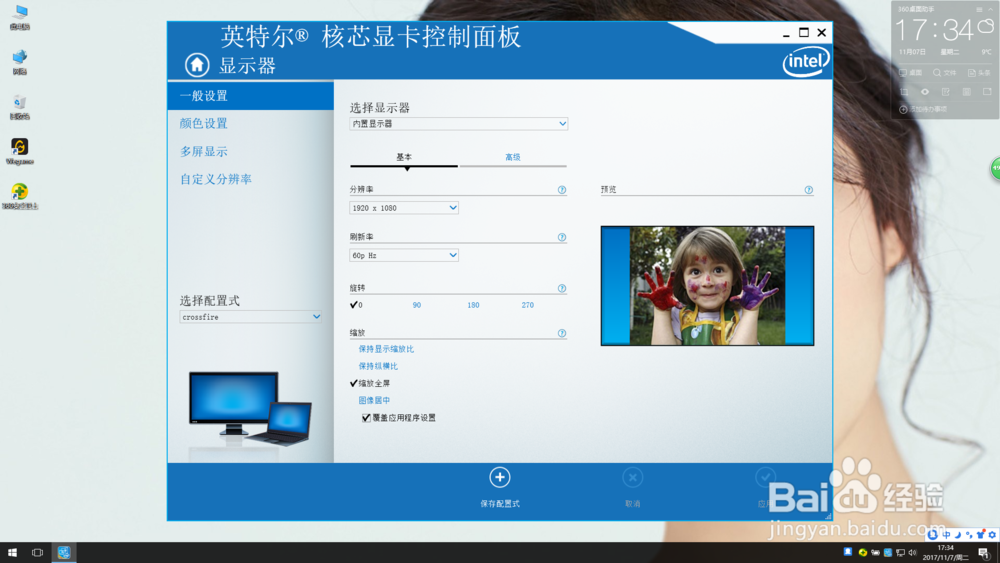Screen dimensions: 1000x563
Task: Click the eye icon in 360 widget
Action: click(925, 92)
